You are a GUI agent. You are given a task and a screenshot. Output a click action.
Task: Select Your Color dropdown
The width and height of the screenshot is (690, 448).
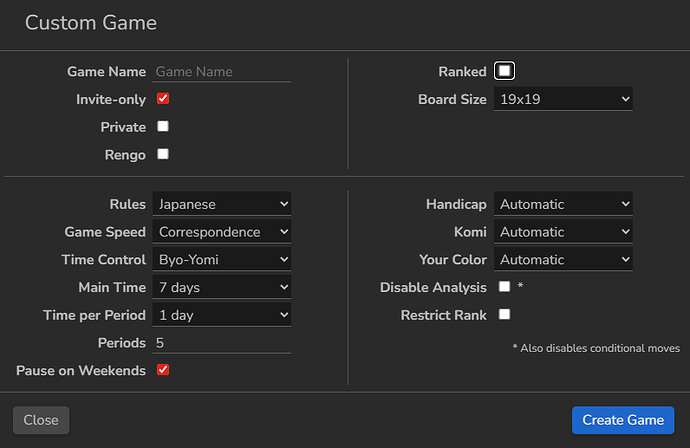(x=564, y=259)
